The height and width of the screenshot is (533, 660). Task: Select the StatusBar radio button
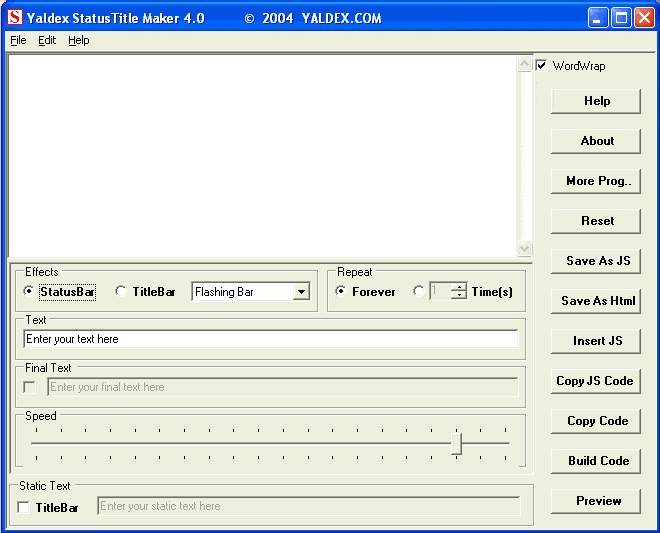tap(29, 291)
